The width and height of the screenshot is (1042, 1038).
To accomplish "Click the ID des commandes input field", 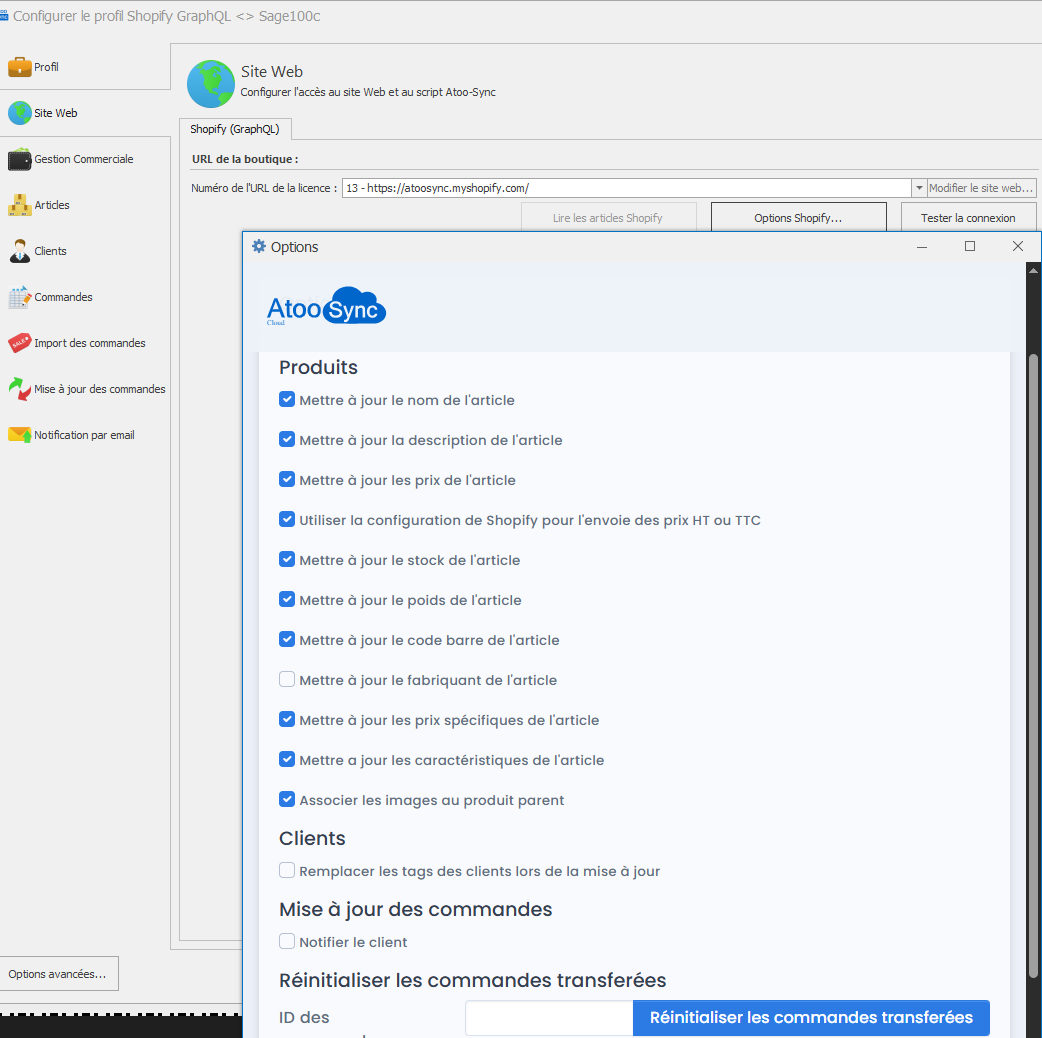I will pyautogui.click(x=549, y=1017).
